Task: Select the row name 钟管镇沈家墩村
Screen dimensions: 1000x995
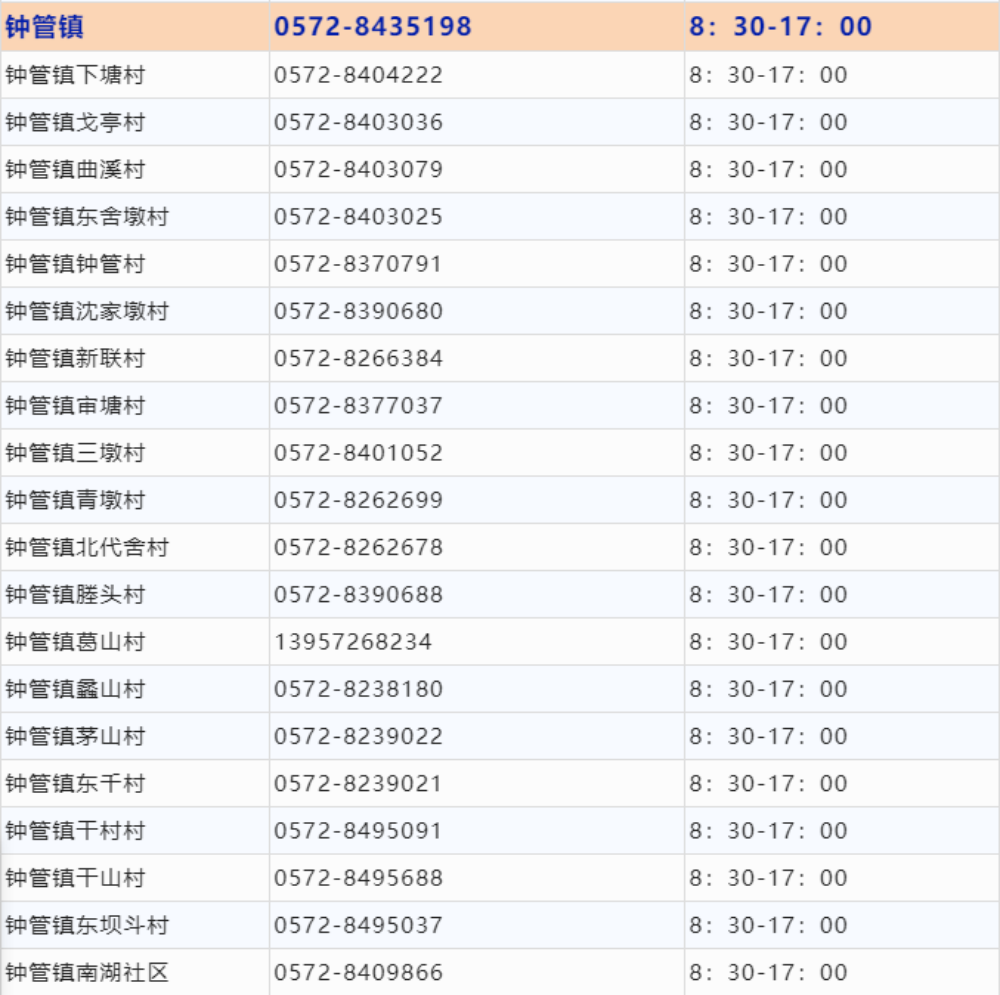Action: [x=87, y=311]
